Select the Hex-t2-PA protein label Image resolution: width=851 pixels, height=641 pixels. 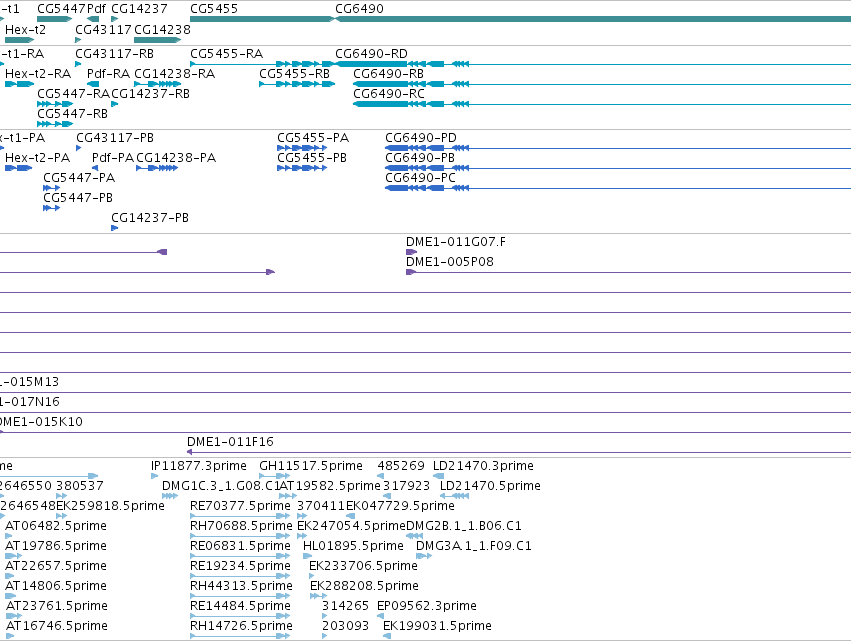pos(37,157)
